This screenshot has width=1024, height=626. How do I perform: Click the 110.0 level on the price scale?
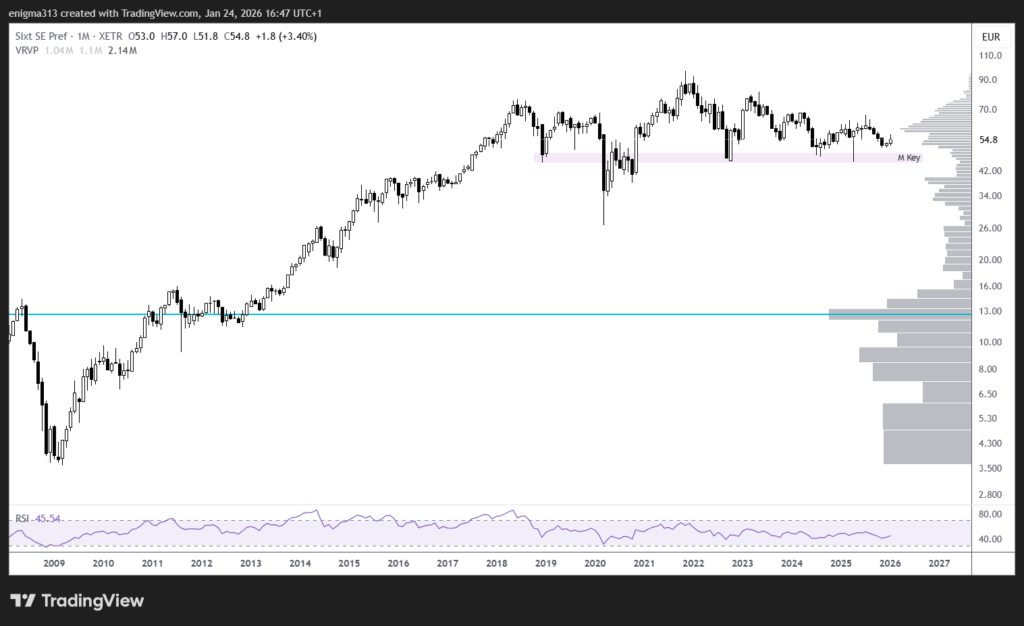point(991,56)
